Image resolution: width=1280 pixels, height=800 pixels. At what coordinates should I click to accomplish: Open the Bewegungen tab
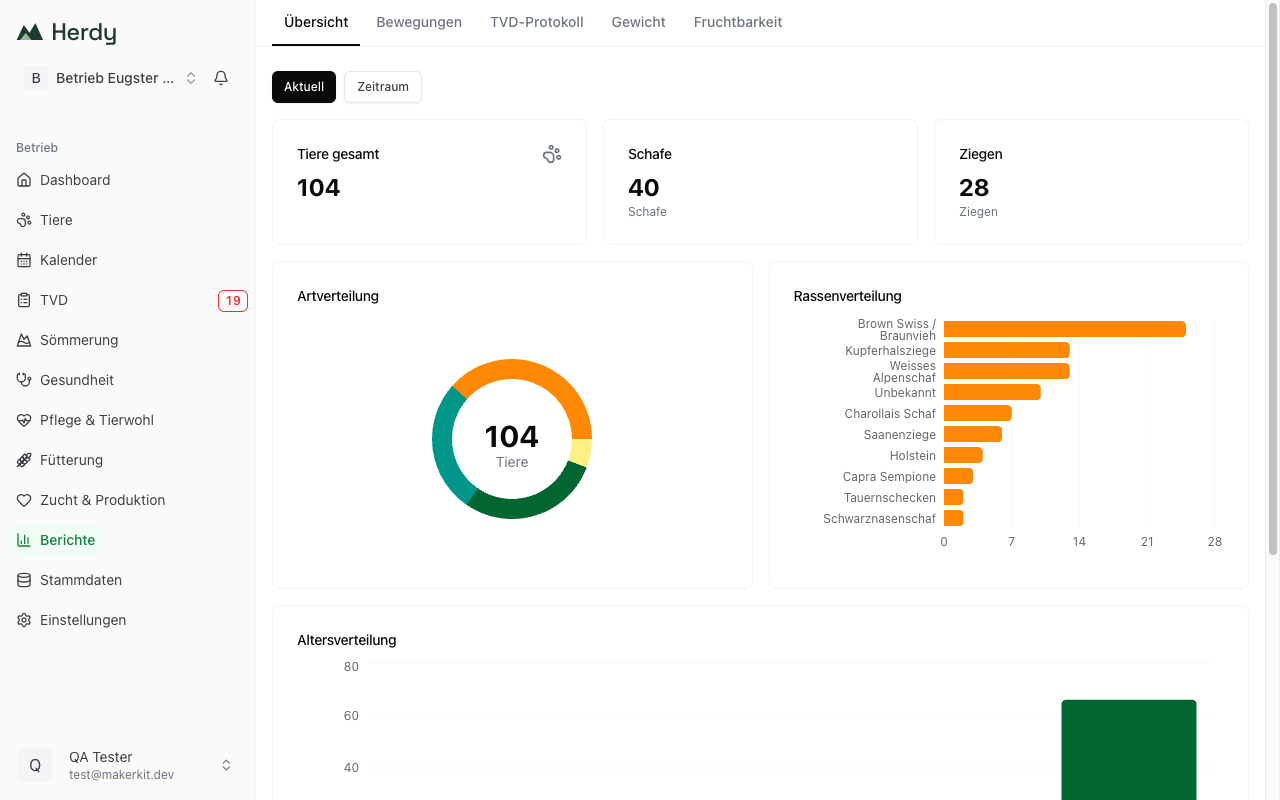point(419,22)
